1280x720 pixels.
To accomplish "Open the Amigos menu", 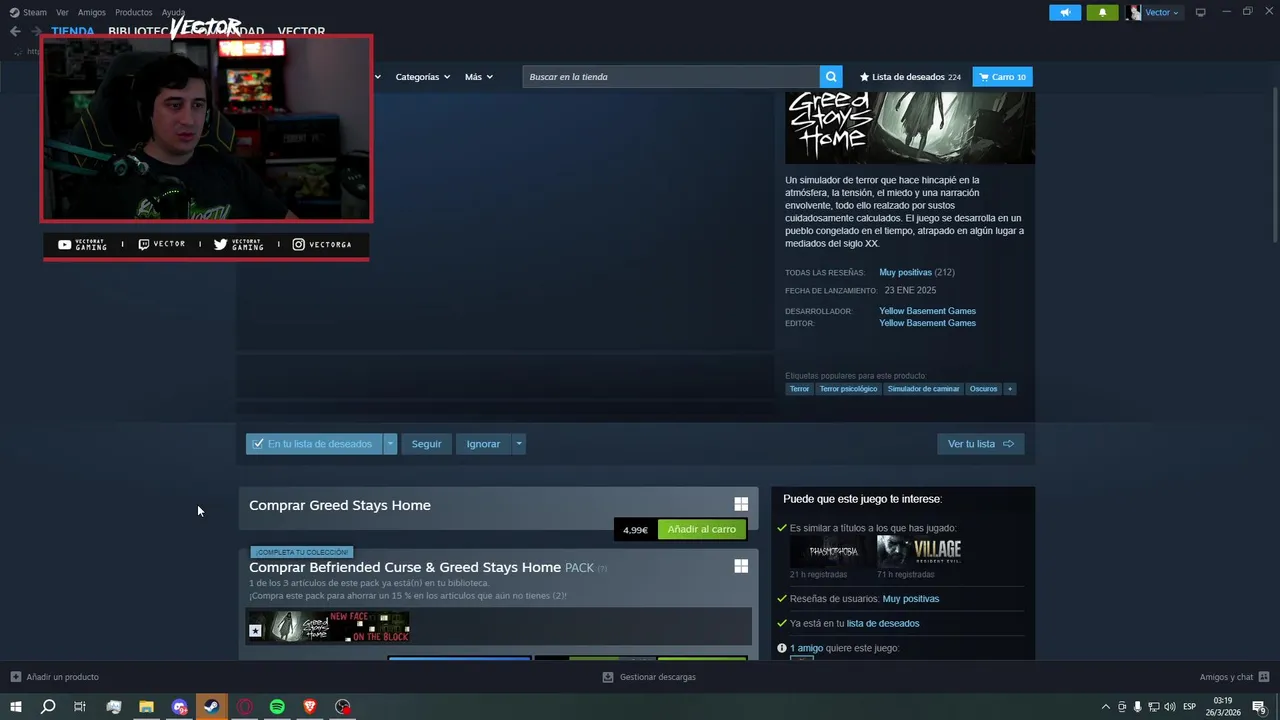I will (92, 12).
